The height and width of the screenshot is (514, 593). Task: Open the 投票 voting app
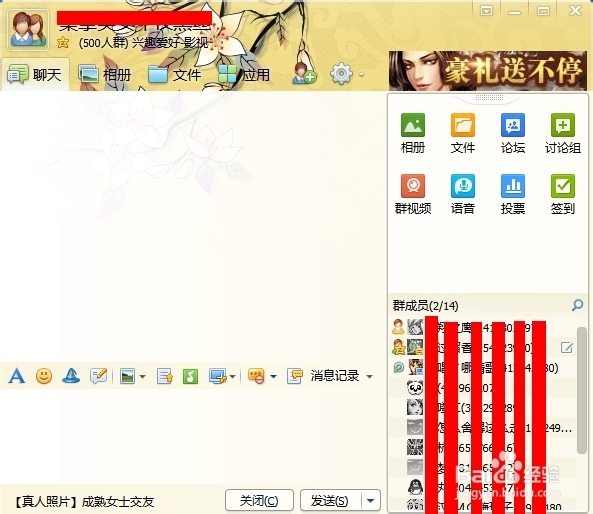click(x=513, y=194)
